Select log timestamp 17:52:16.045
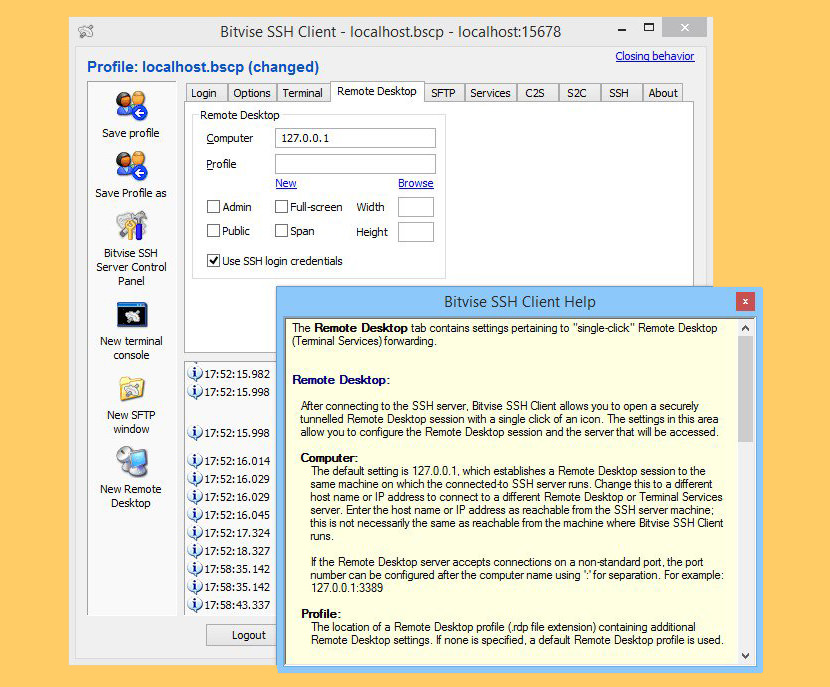 [237, 515]
